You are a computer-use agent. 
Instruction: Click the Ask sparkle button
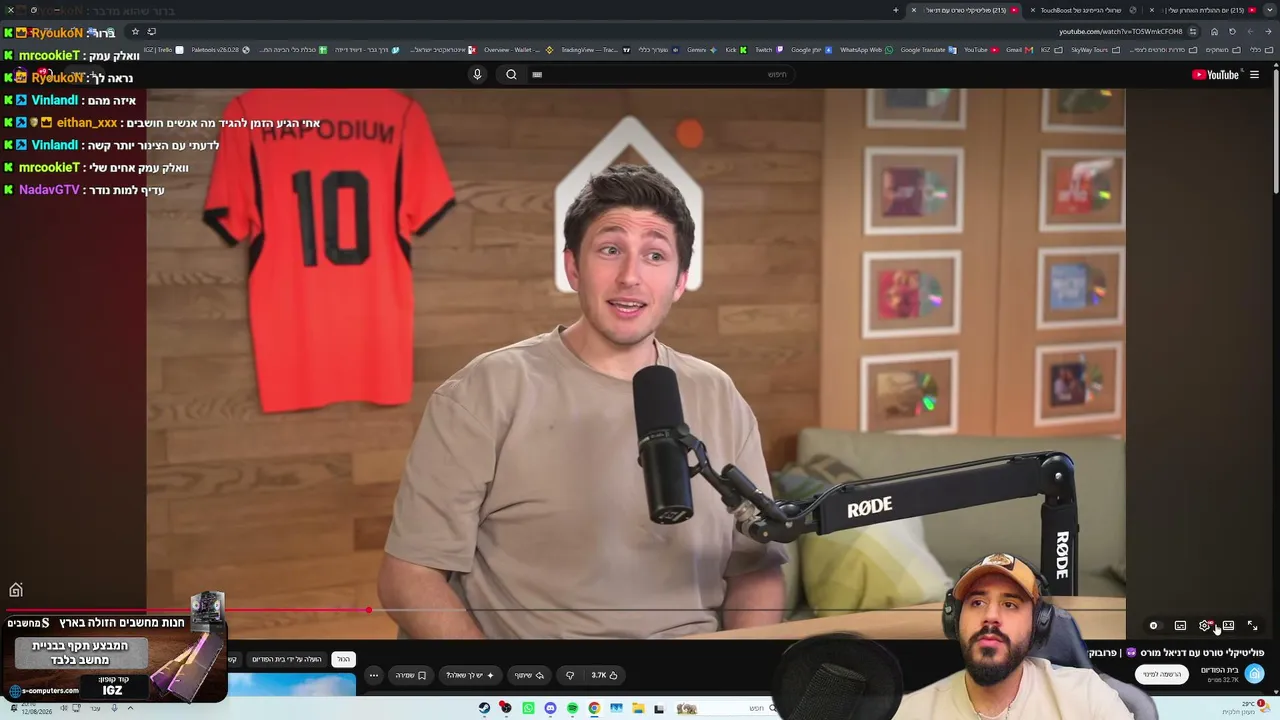pyautogui.click(x=470, y=675)
